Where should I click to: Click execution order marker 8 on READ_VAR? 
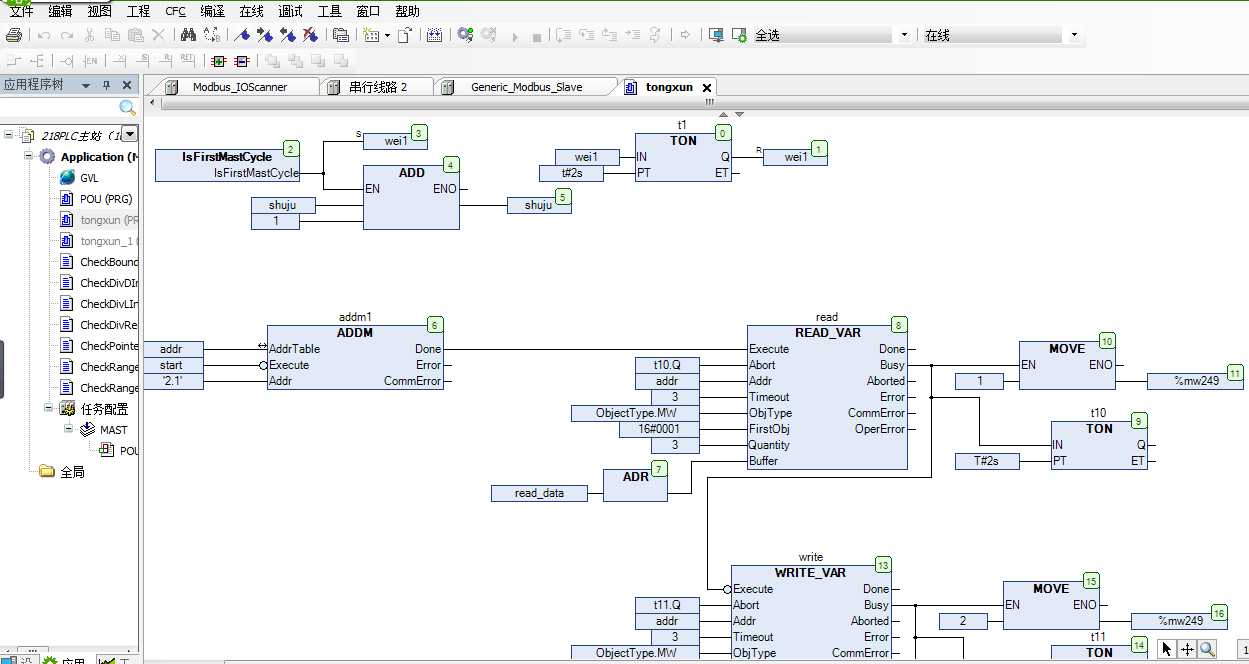tap(900, 325)
